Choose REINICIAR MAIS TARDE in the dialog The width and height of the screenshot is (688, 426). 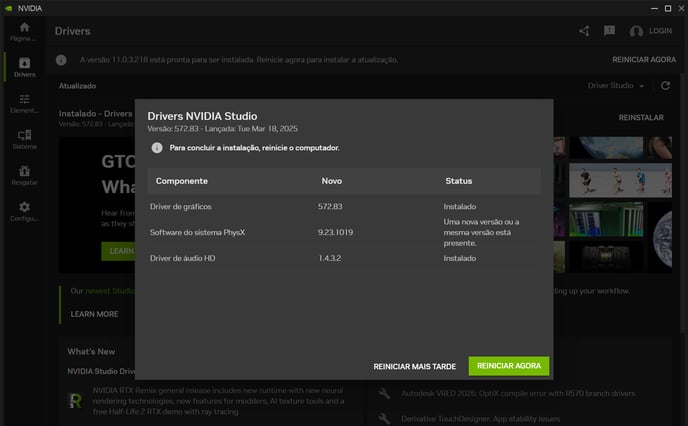pyautogui.click(x=415, y=366)
